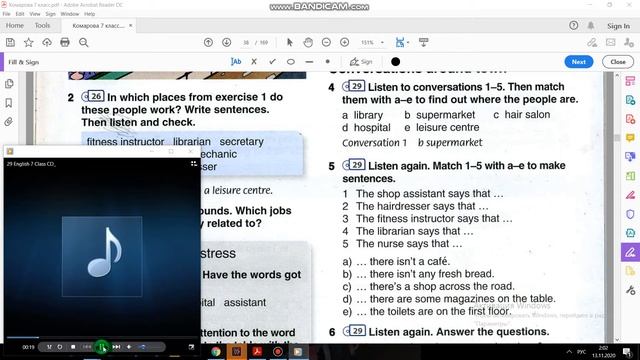Go back to the previous track in media player
This screenshot has height=360, width=640.
pyautogui.click(x=87, y=347)
